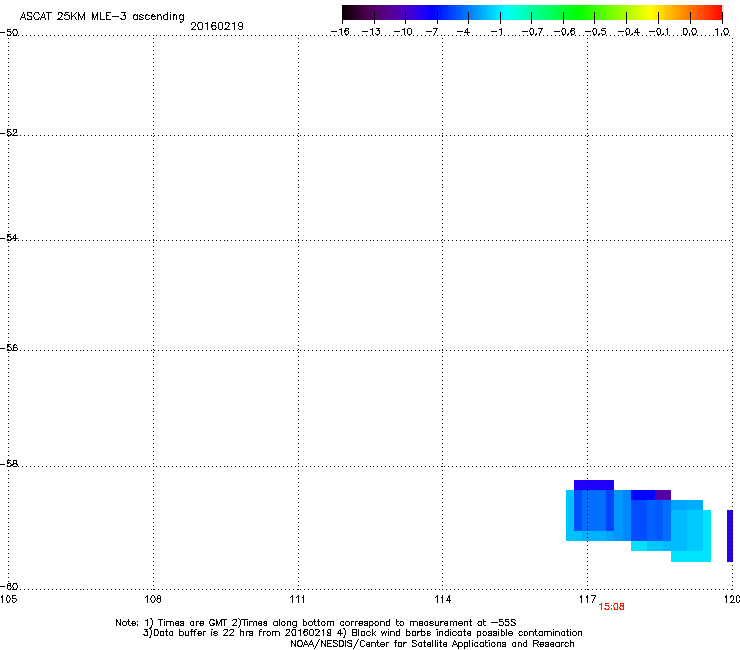Select the -1 color scale label

(496, 32)
